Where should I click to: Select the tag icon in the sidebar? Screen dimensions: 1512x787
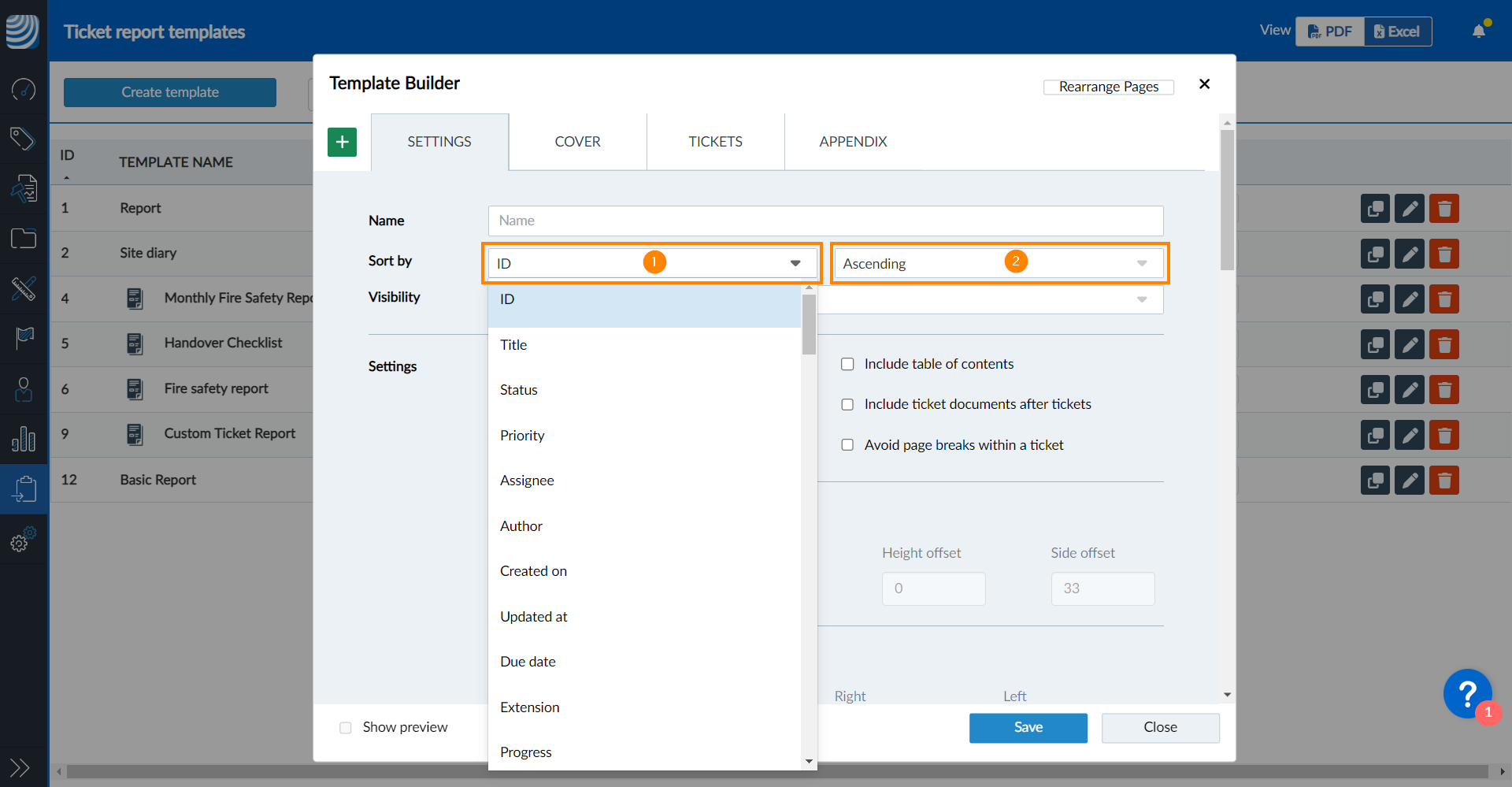[x=24, y=139]
